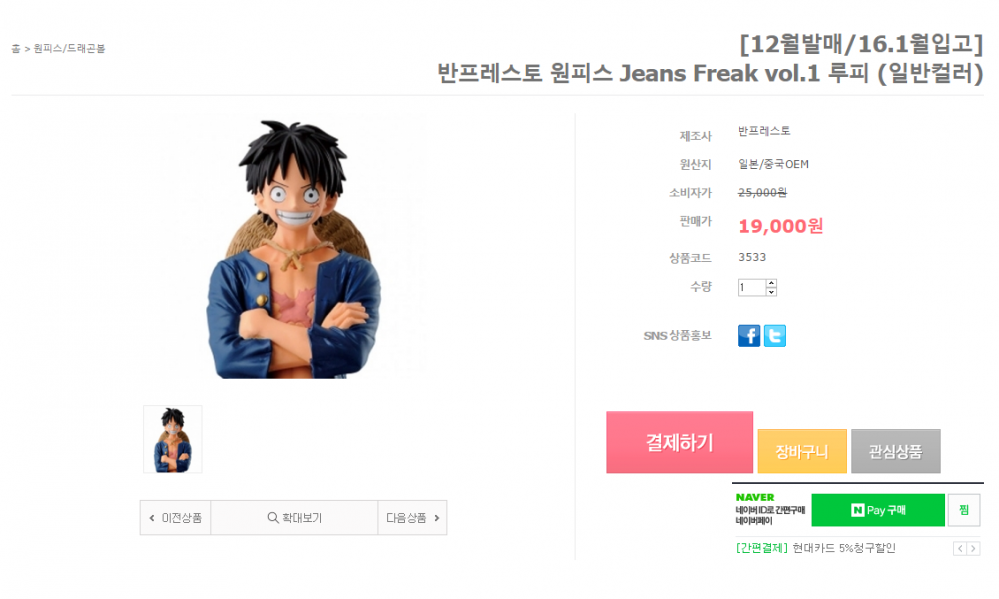Share product via the Twitter icon
The height and width of the screenshot is (599, 999).
coord(773,335)
